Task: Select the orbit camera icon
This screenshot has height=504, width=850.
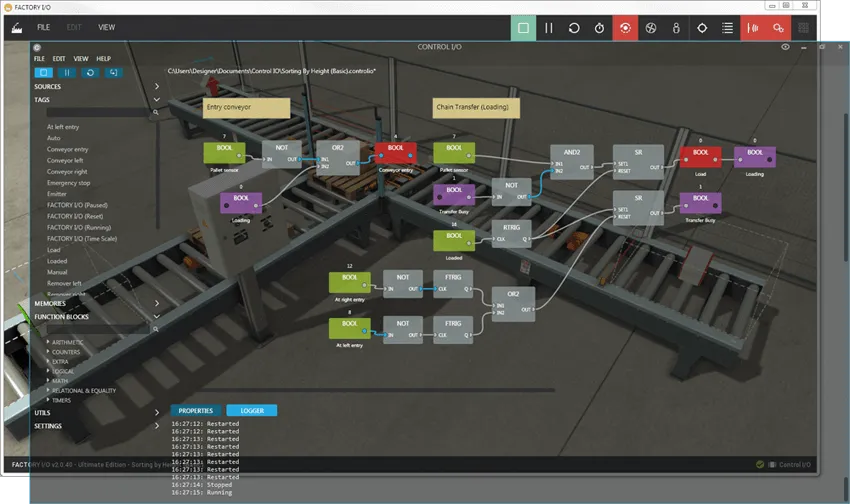Action: 625,28
